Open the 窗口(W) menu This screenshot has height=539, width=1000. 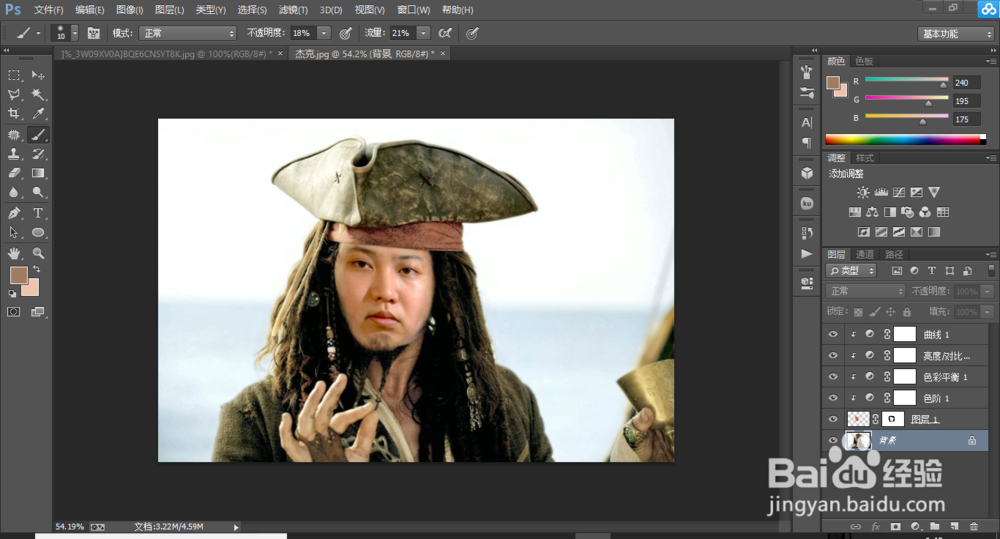tap(413, 10)
